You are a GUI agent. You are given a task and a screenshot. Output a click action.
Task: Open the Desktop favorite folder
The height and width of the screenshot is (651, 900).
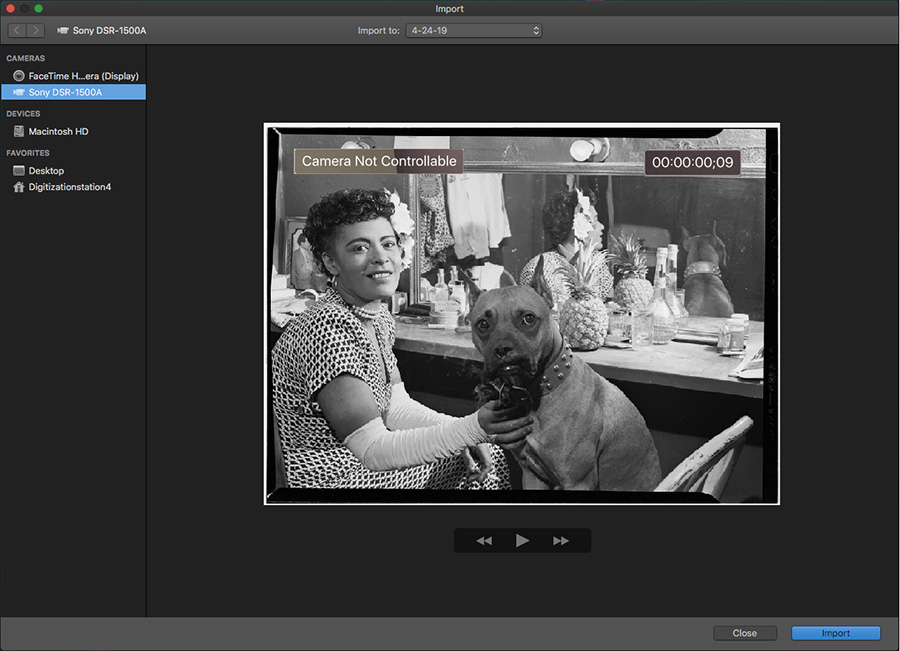[x=46, y=171]
